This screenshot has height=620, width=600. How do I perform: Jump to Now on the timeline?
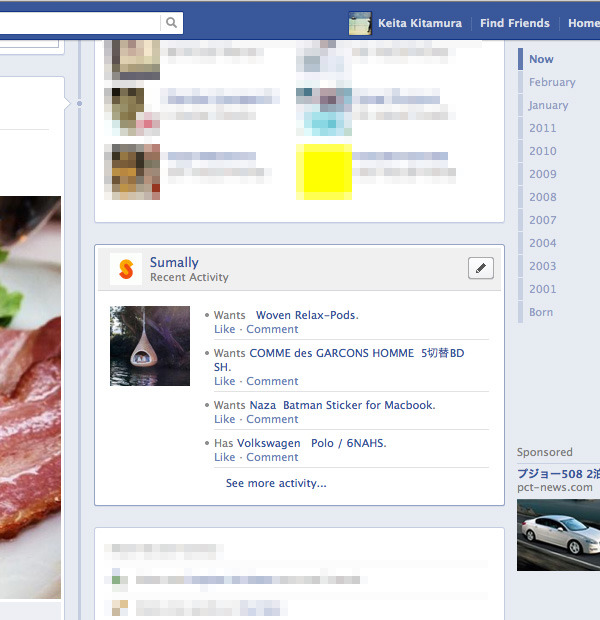tap(541, 59)
